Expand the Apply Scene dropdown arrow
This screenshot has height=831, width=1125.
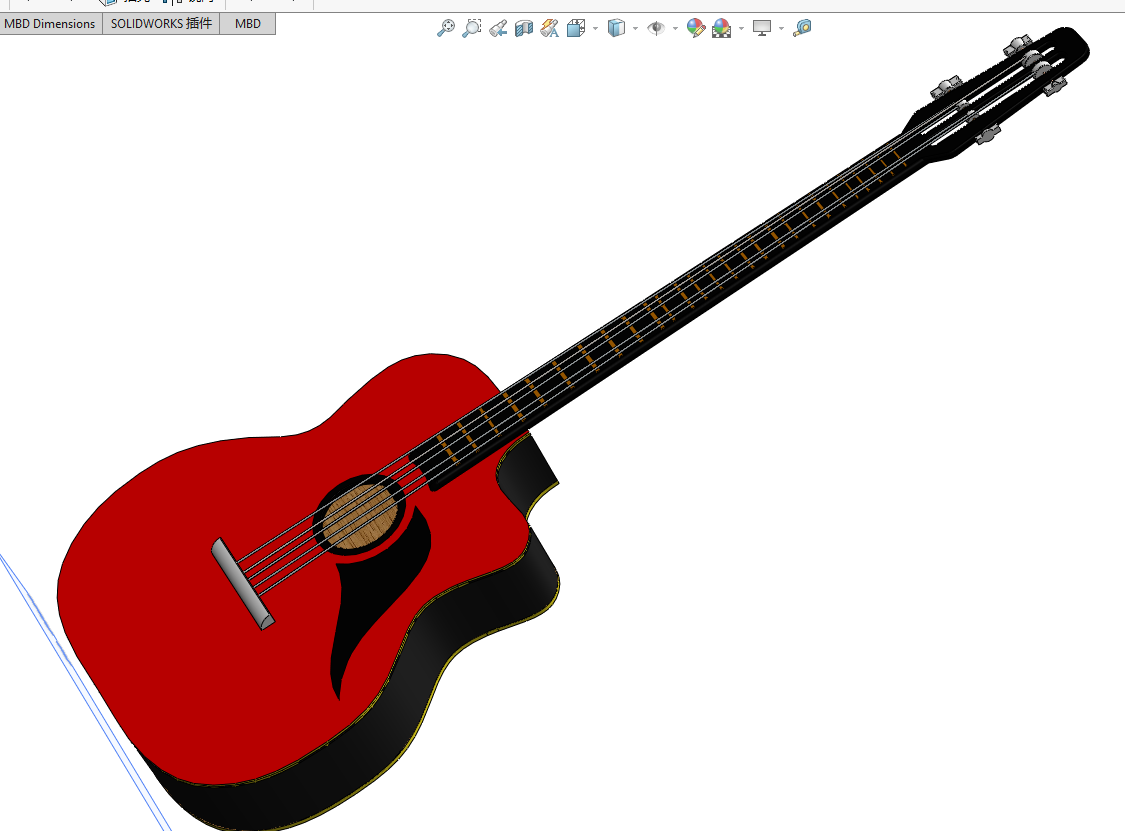coord(741,29)
